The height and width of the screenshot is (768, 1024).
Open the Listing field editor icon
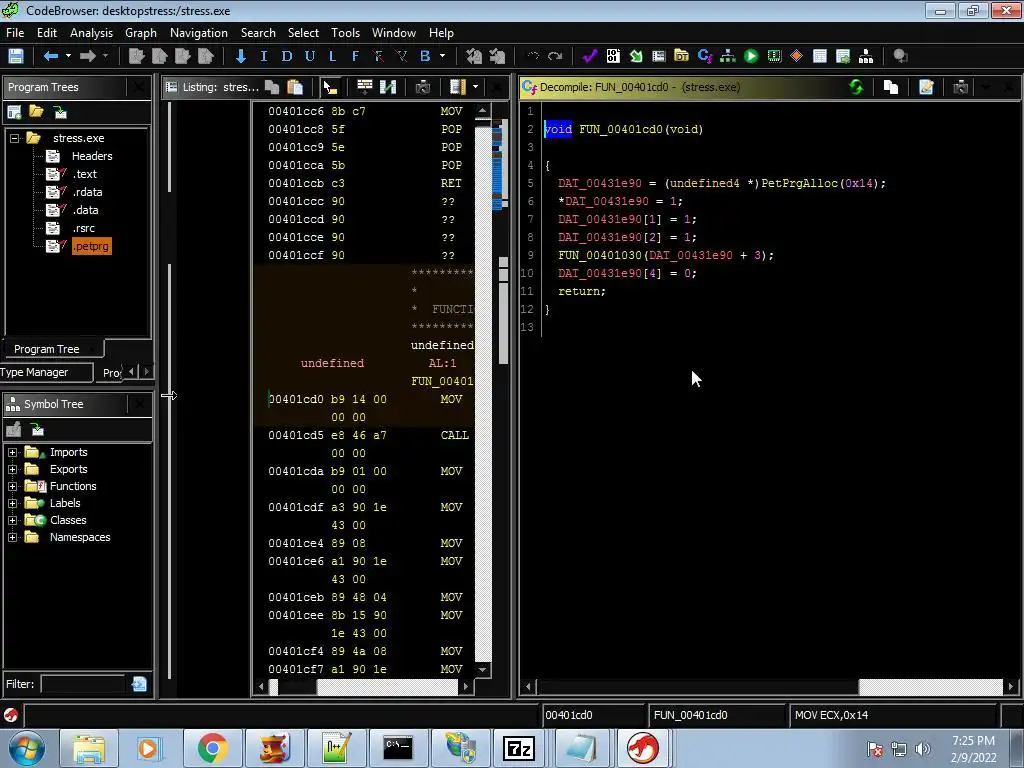coord(365,87)
